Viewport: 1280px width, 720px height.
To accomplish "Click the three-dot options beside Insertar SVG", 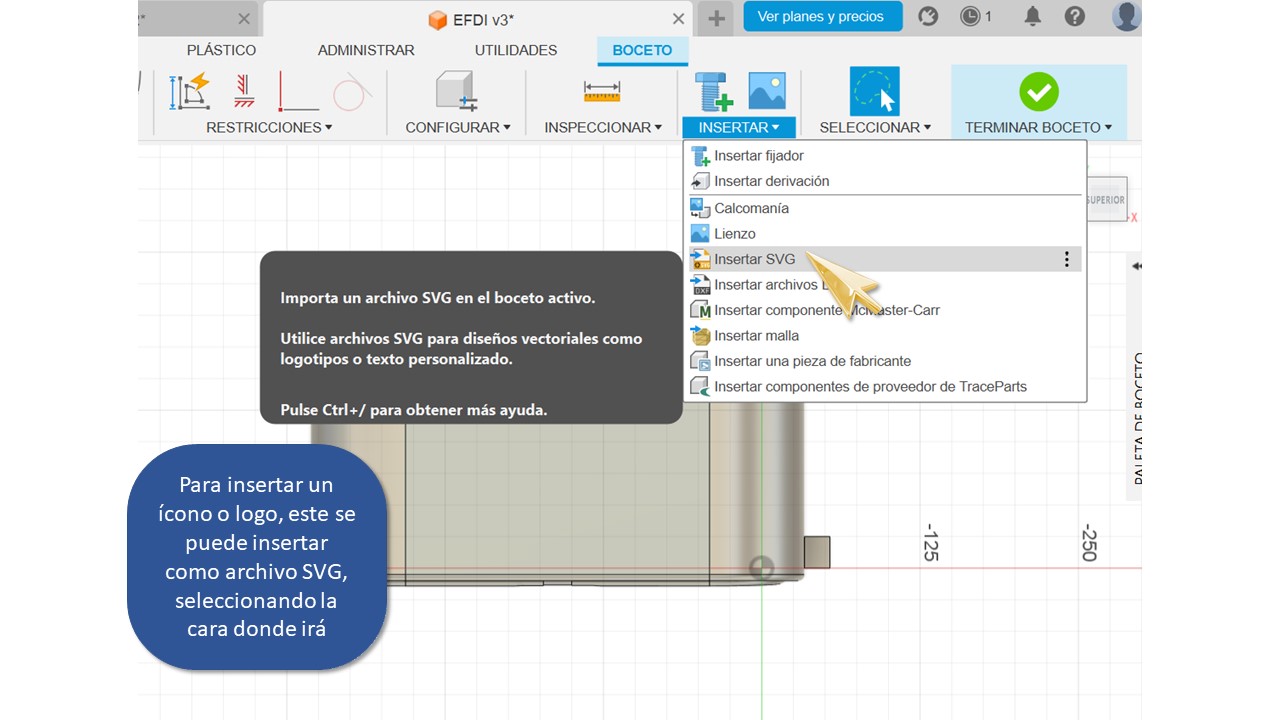I will 1066,259.
